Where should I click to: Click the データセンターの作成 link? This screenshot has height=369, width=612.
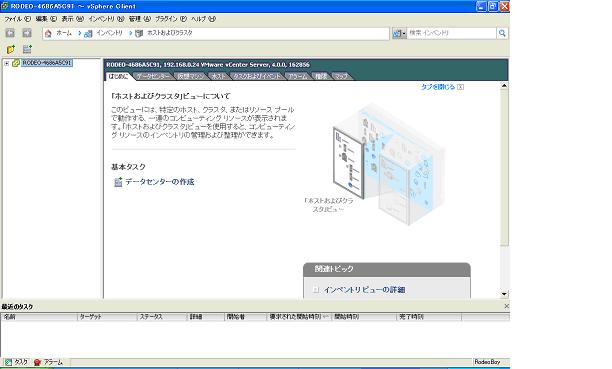[160, 182]
